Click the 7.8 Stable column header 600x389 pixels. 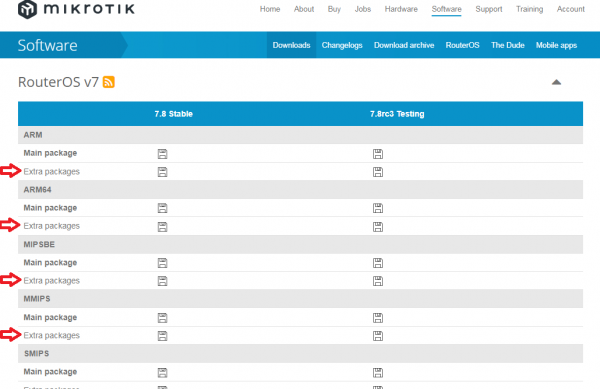(x=173, y=114)
